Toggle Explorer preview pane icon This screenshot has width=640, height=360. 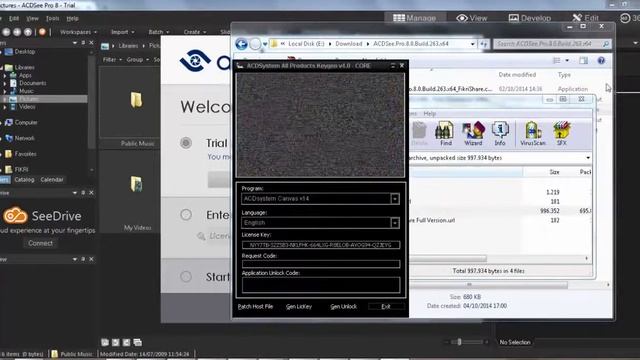(584, 60)
